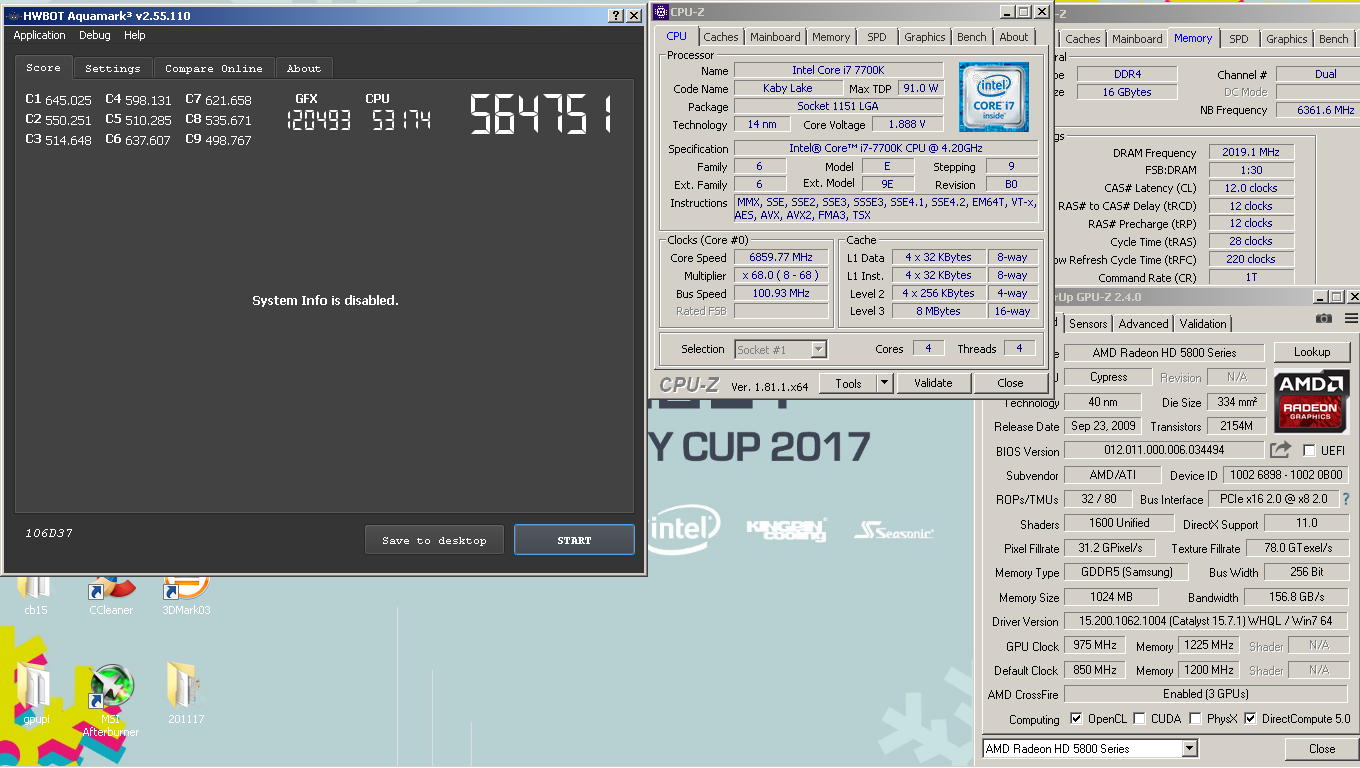The image size is (1360, 768).
Task: Click the GFX score 120493
Action: pyautogui.click(x=317, y=120)
